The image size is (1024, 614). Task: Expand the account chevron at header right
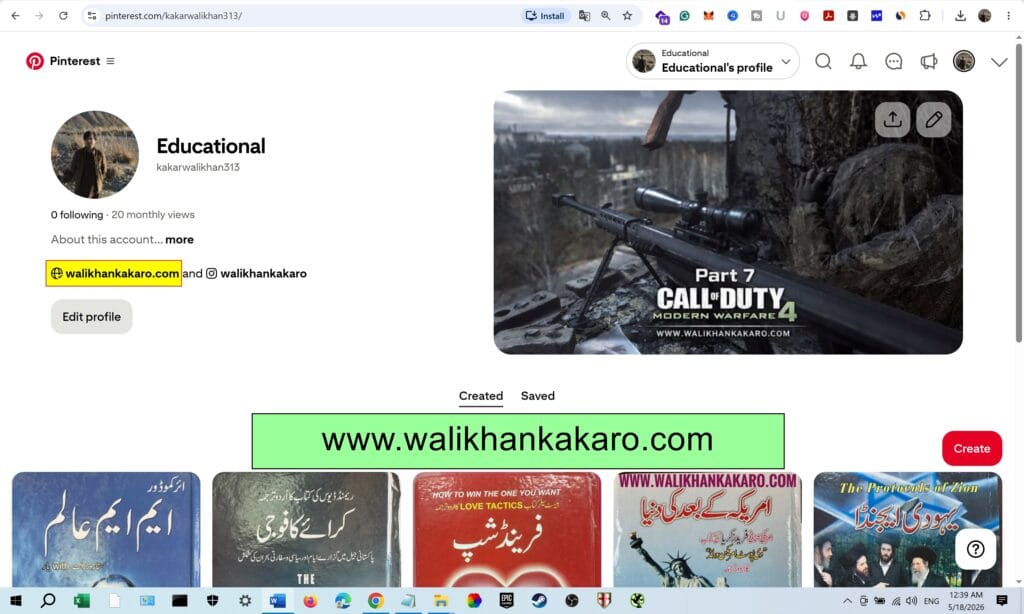tap(999, 62)
